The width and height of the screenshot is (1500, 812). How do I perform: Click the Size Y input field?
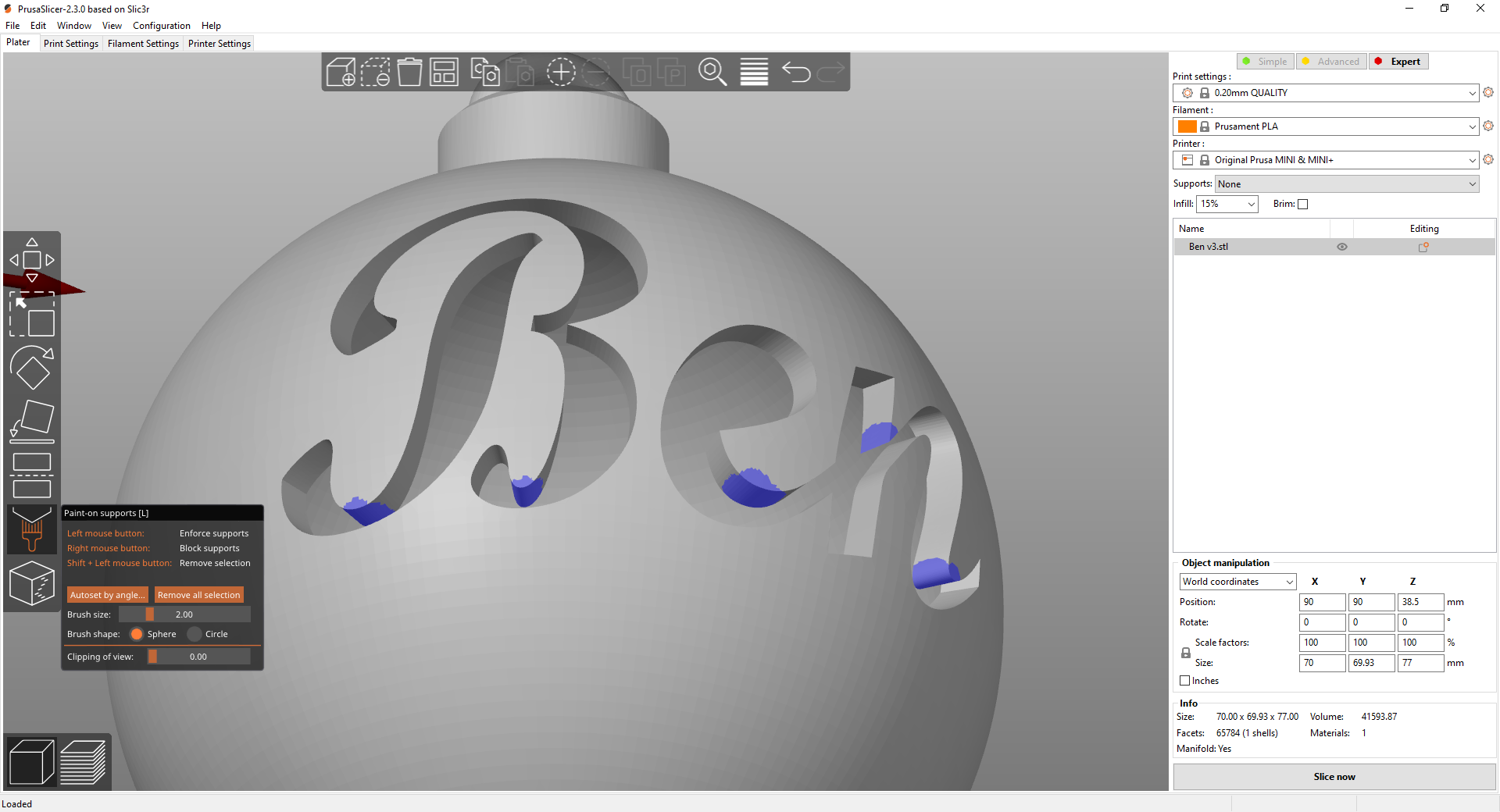[1371, 663]
